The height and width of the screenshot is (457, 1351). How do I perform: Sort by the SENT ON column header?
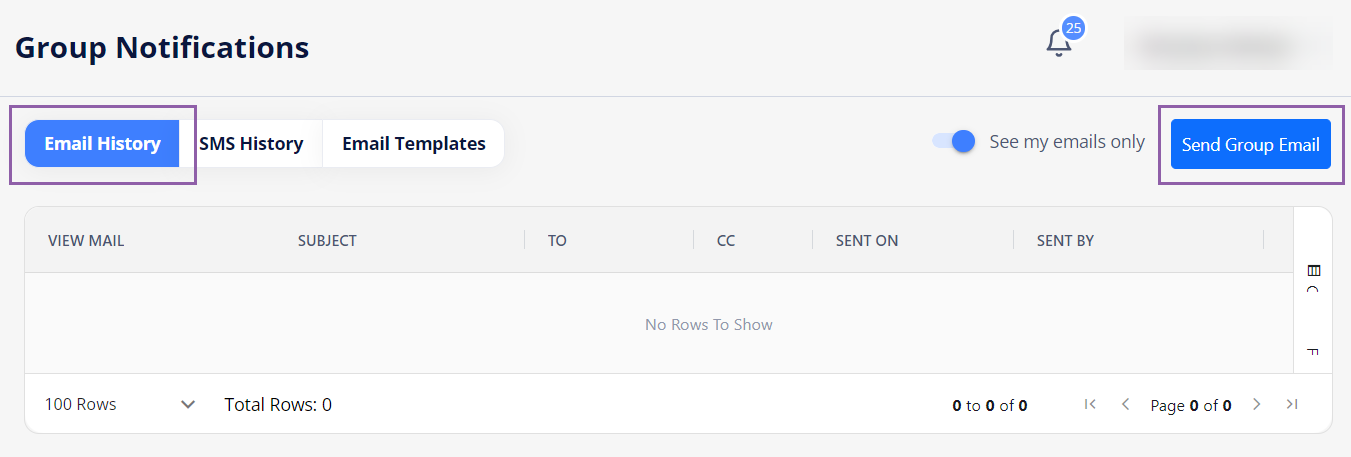click(866, 240)
